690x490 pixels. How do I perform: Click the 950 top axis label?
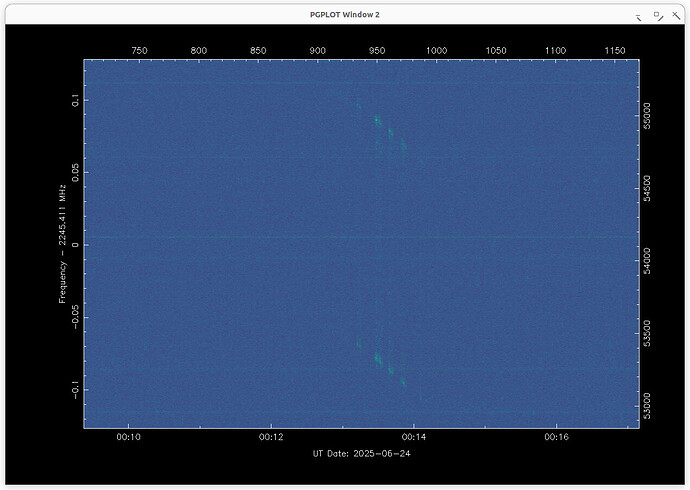377,51
